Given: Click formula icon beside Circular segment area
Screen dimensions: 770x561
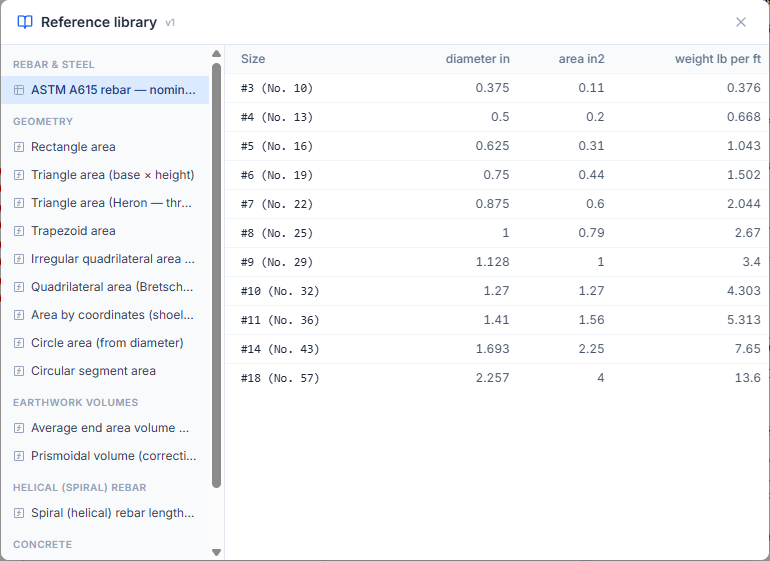Looking at the screenshot, I should (x=19, y=371).
